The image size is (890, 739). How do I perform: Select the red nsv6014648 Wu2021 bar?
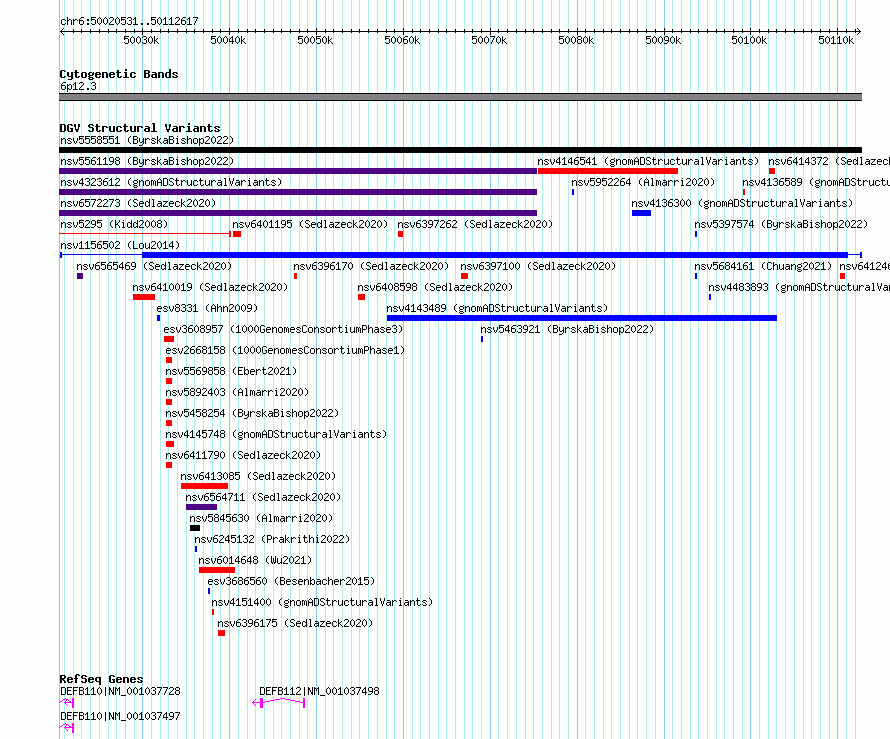tap(217, 570)
